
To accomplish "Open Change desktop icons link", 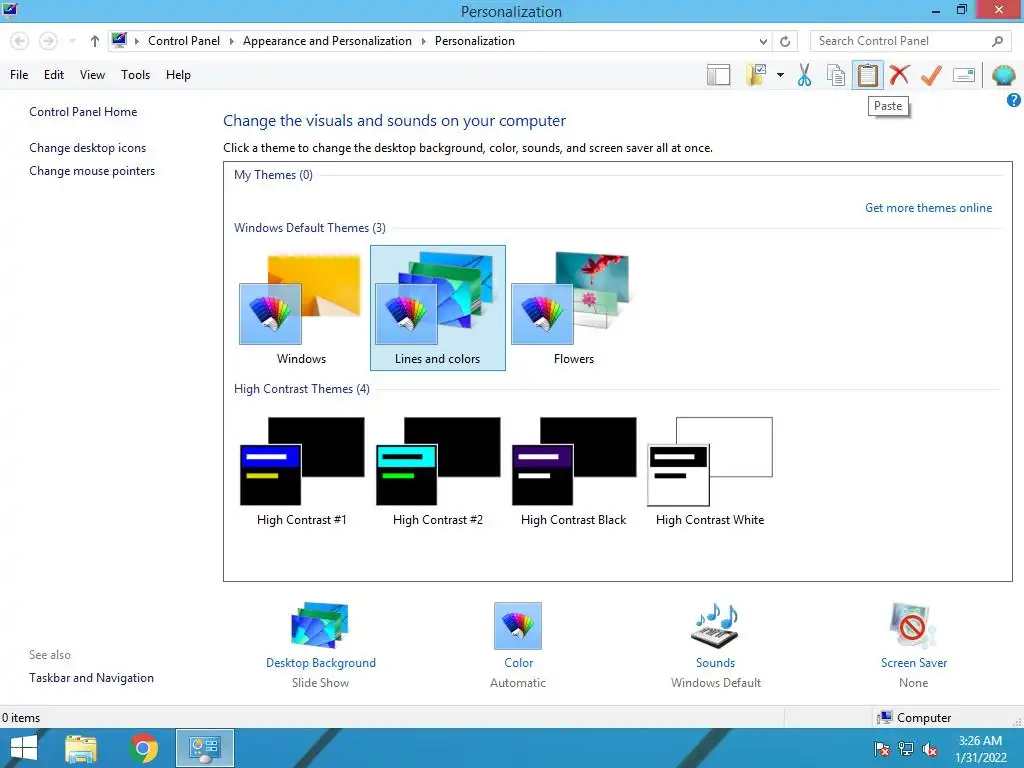I will 88,148.
